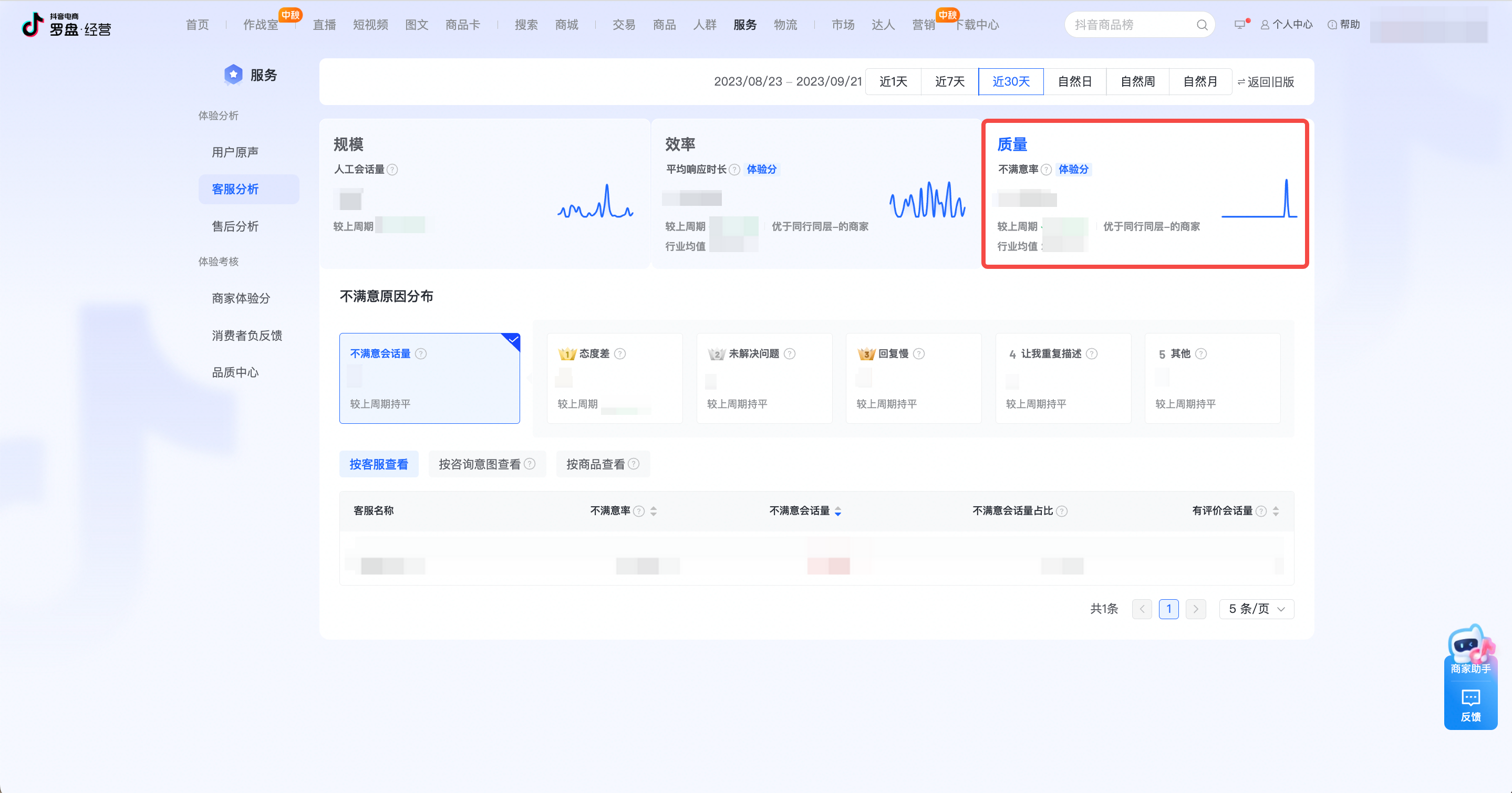Screen dimensions: 1512x793
Task: Open 售后分析 in the sidebar
Action: [235, 226]
